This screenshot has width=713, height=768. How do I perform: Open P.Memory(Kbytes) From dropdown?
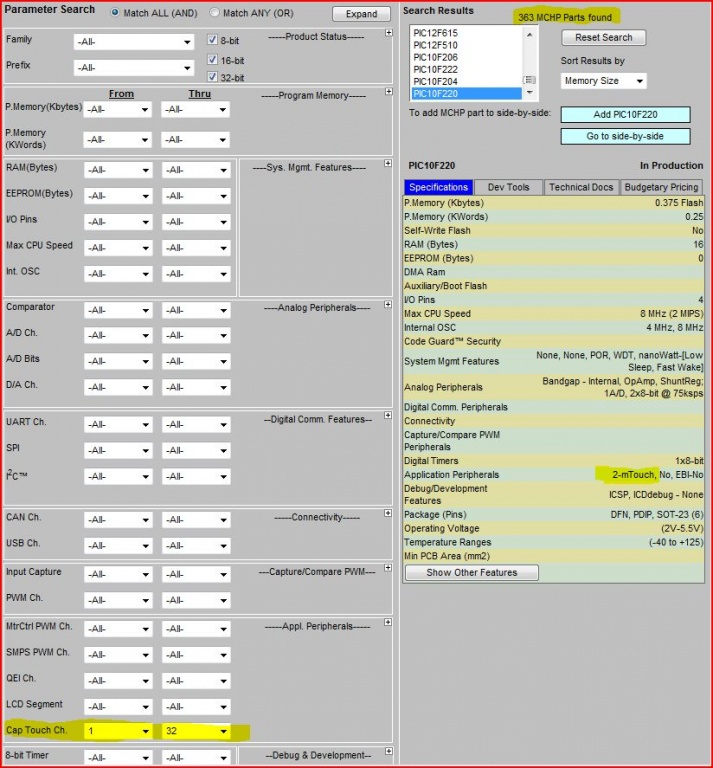pyautogui.click(x=118, y=110)
